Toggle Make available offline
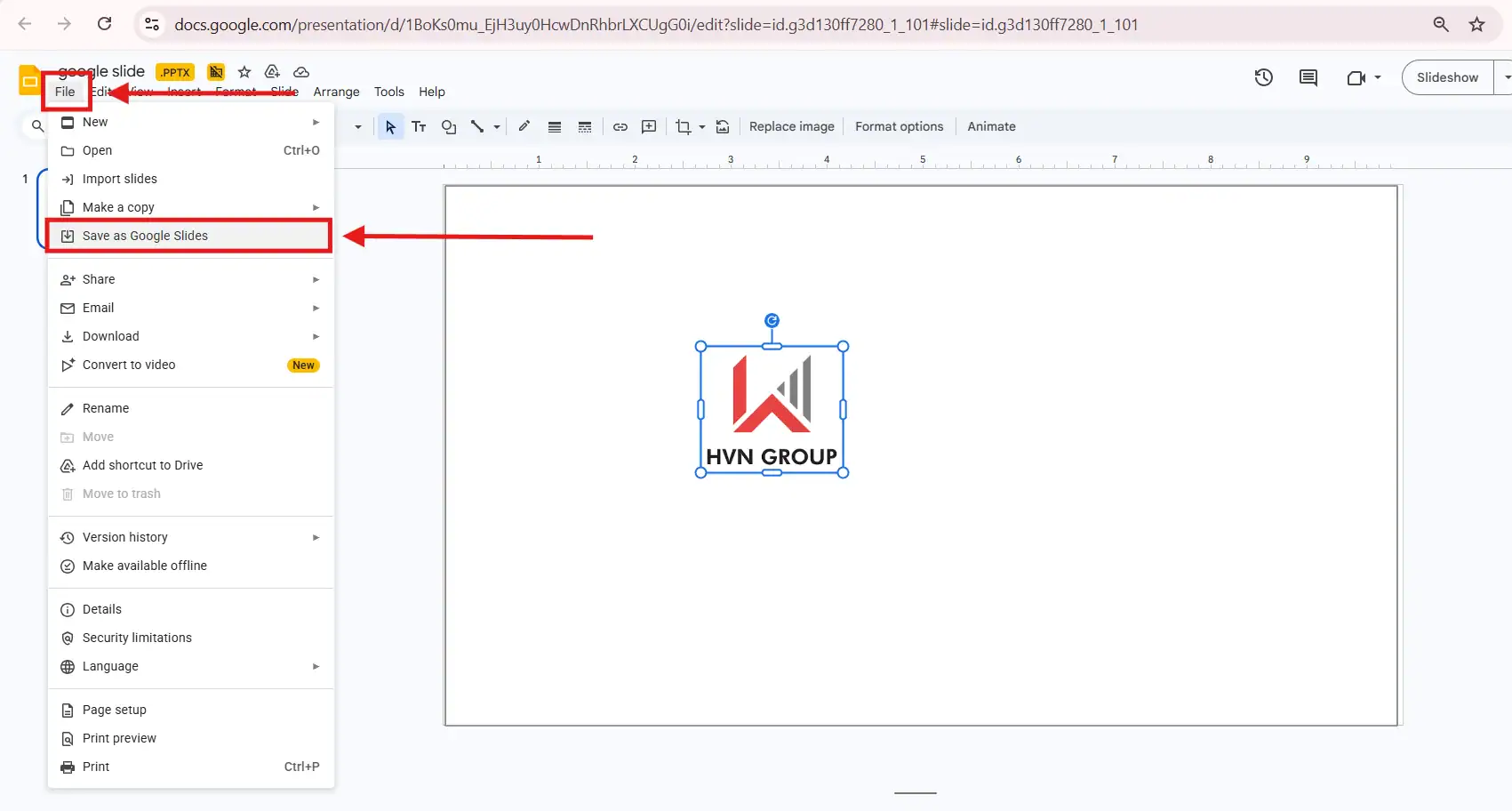 pos(190,566)
